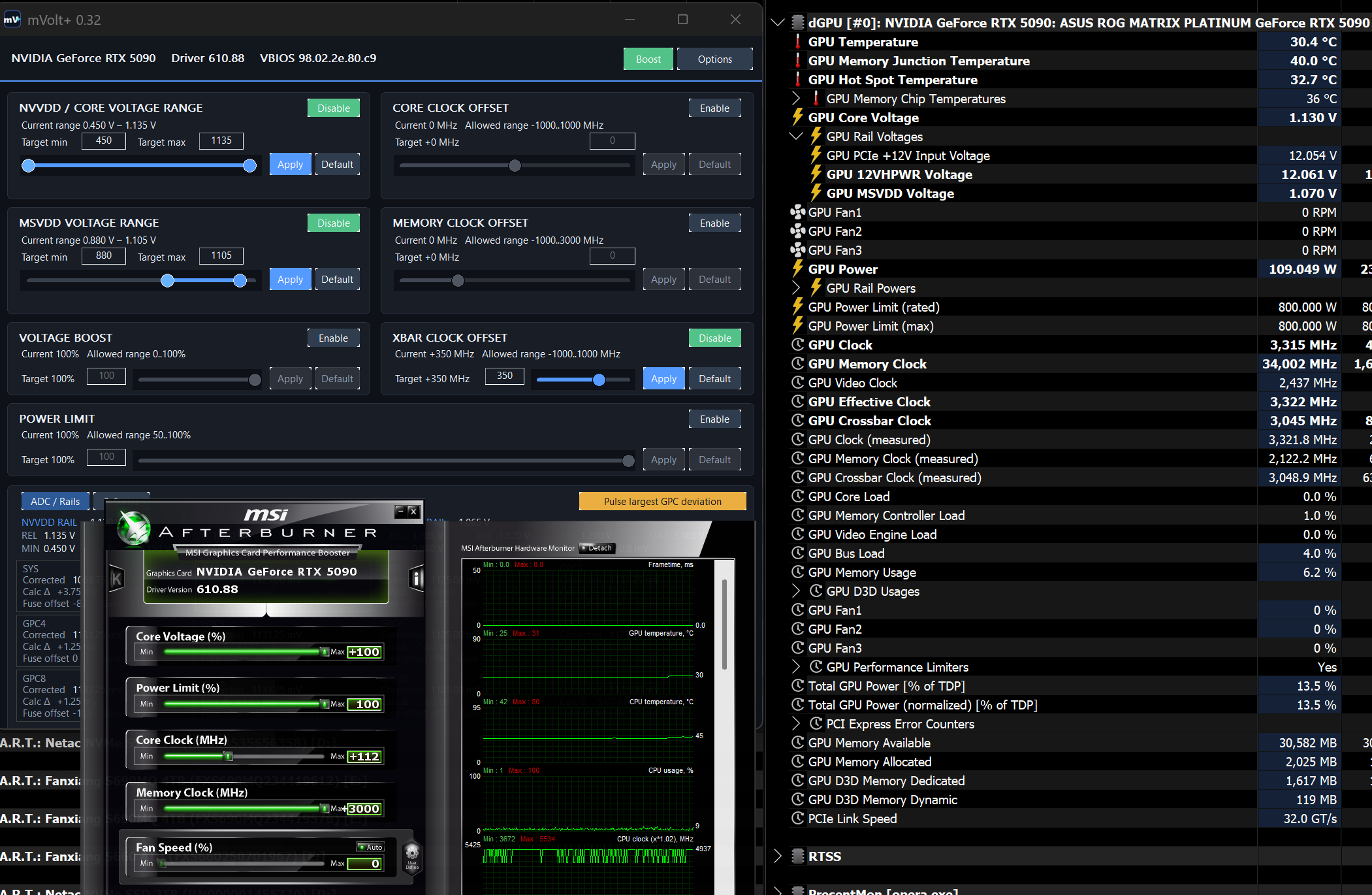Minimize the MSI Afterburner window

point(400,512)
